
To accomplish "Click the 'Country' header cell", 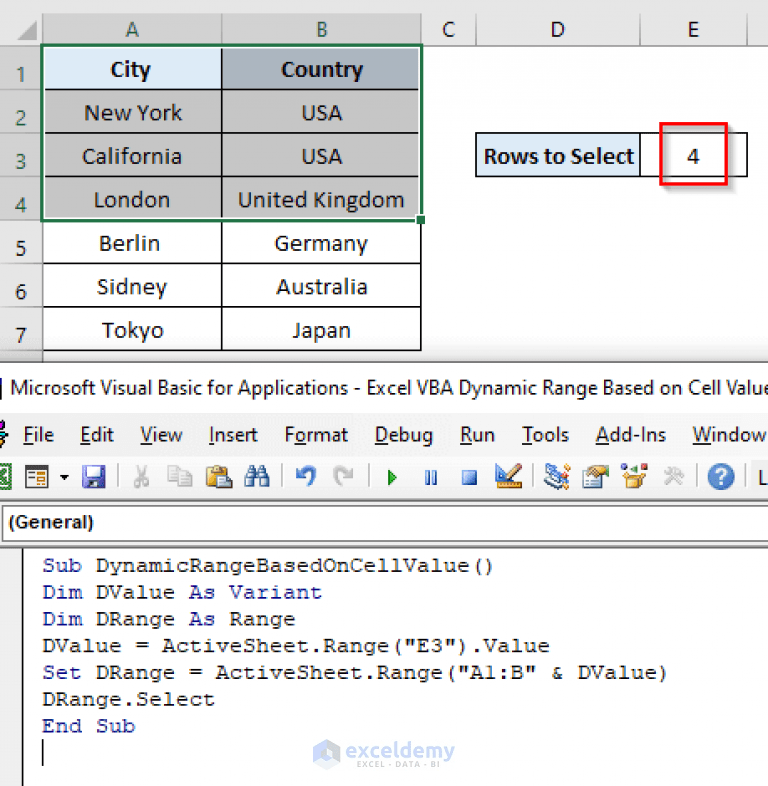I will [x=321, y=69].
